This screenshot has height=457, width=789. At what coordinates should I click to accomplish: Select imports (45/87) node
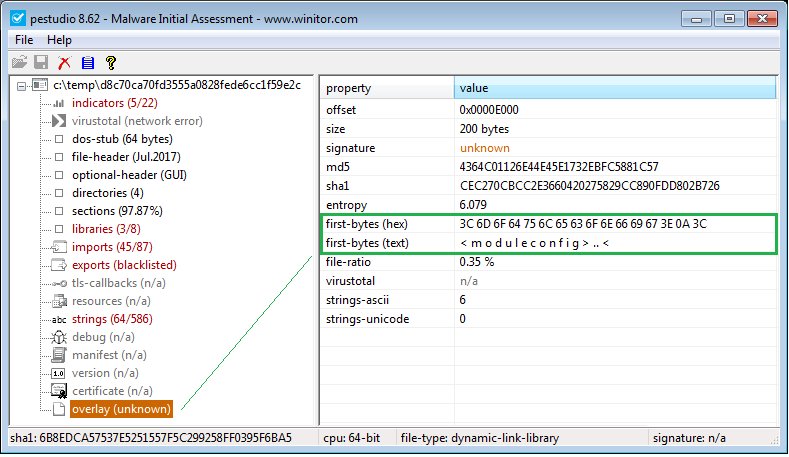point(112,247)
